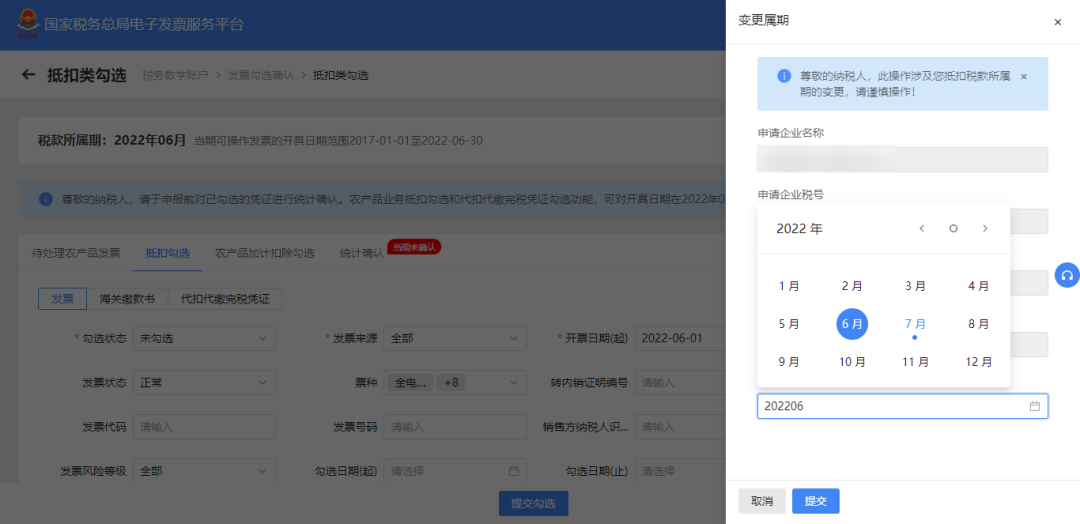1080x524 pixels.
Task: Click the 2022 年 year label
Action: 799,229
